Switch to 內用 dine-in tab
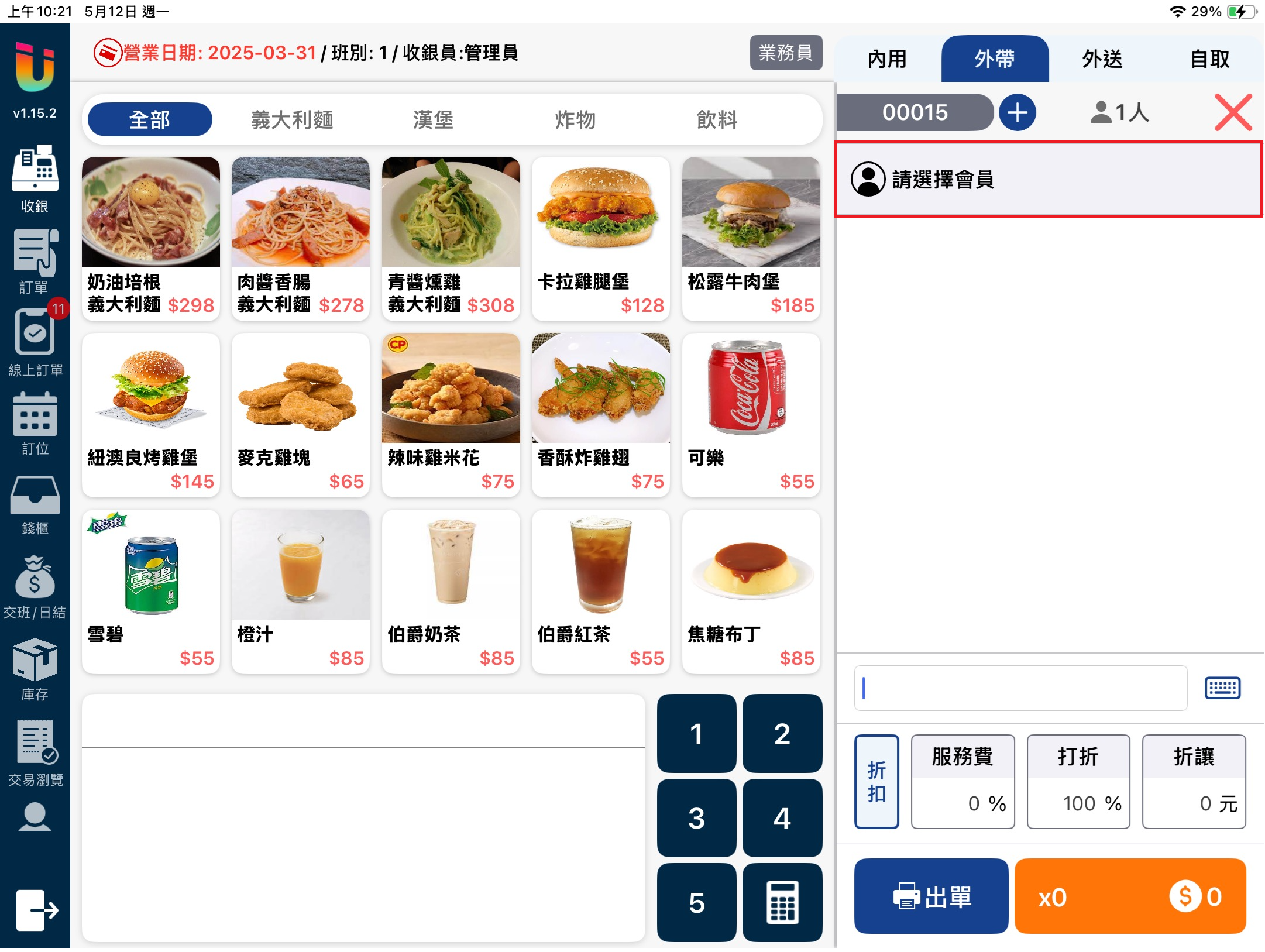 point(887,59)
